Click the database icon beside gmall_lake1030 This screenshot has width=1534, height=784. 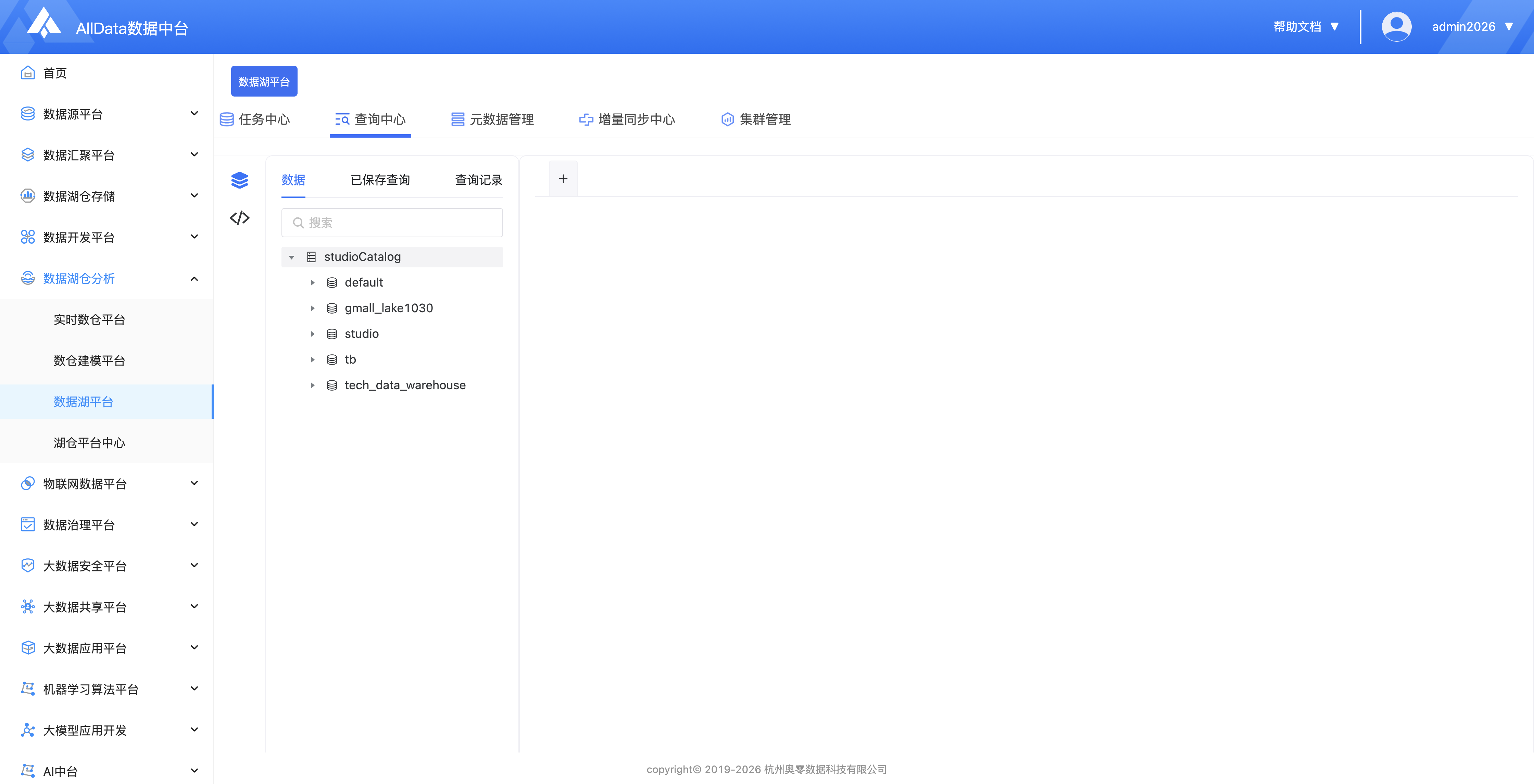[332, 308]
